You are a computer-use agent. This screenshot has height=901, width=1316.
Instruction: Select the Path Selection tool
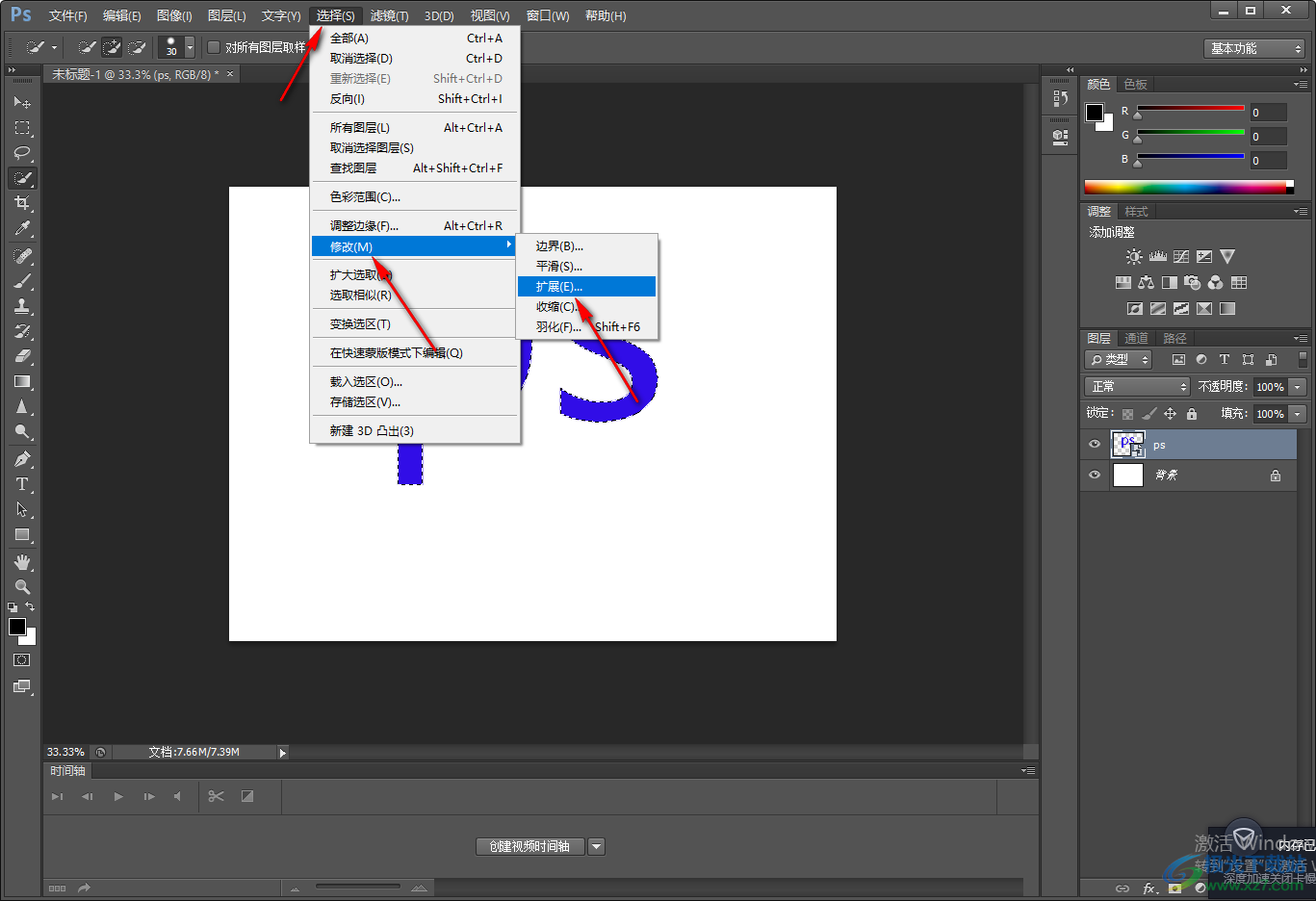click(x=22, y=509)
